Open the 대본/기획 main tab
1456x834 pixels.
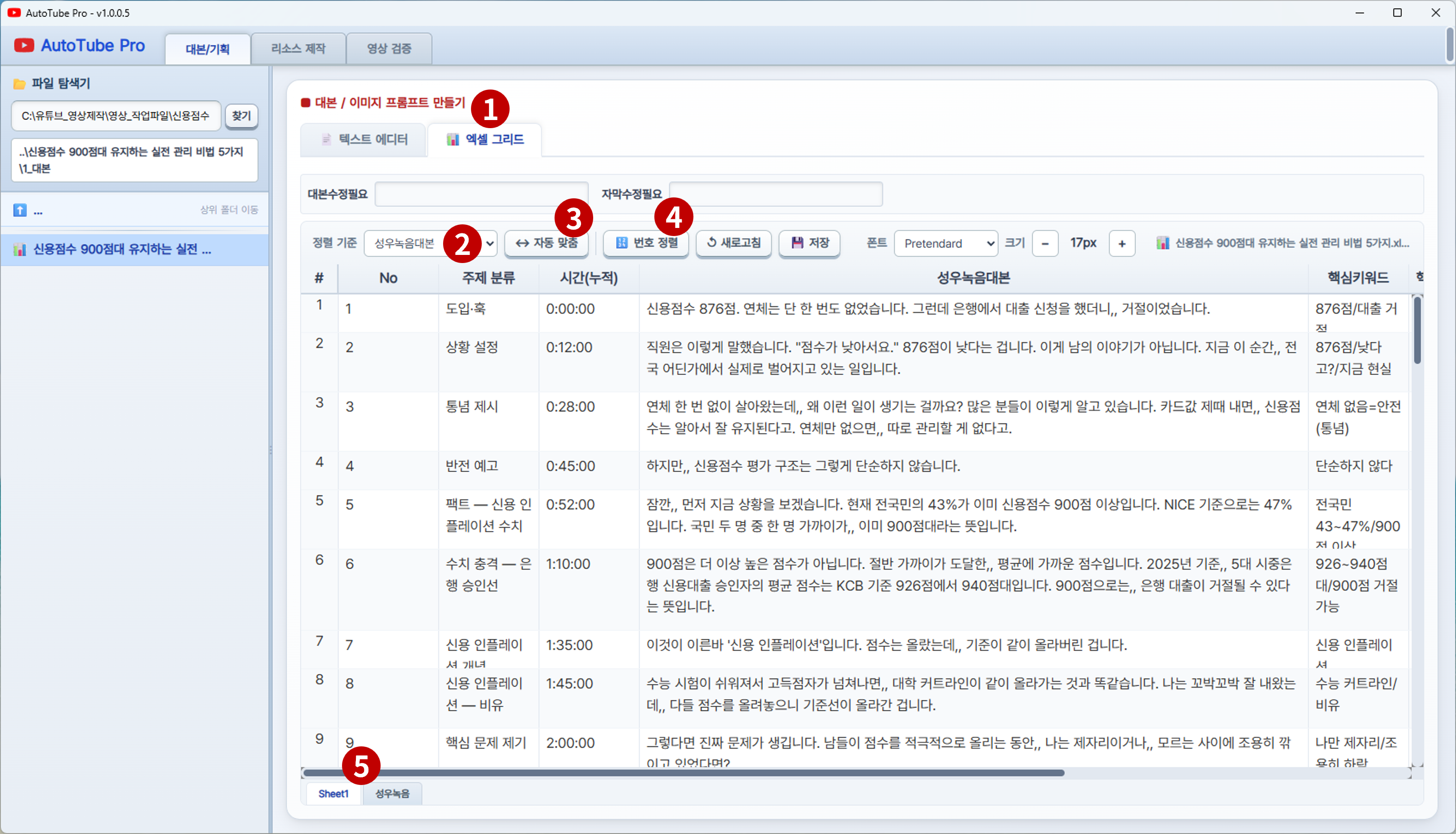pyautogui.click(x=207, y=49)
